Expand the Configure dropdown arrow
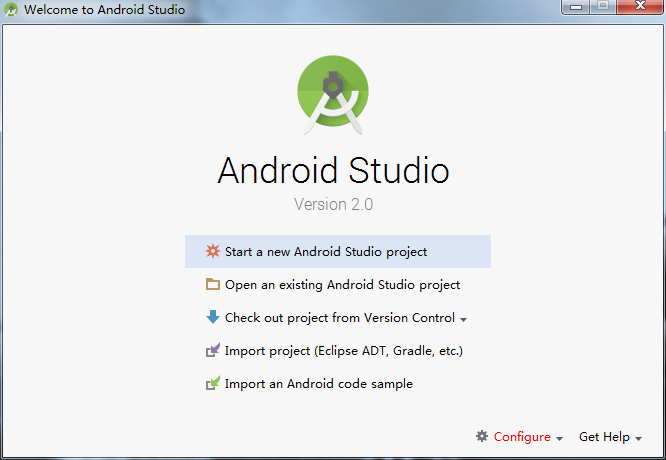The width and height of the screenshot is (666, 460). click(559, 439)
